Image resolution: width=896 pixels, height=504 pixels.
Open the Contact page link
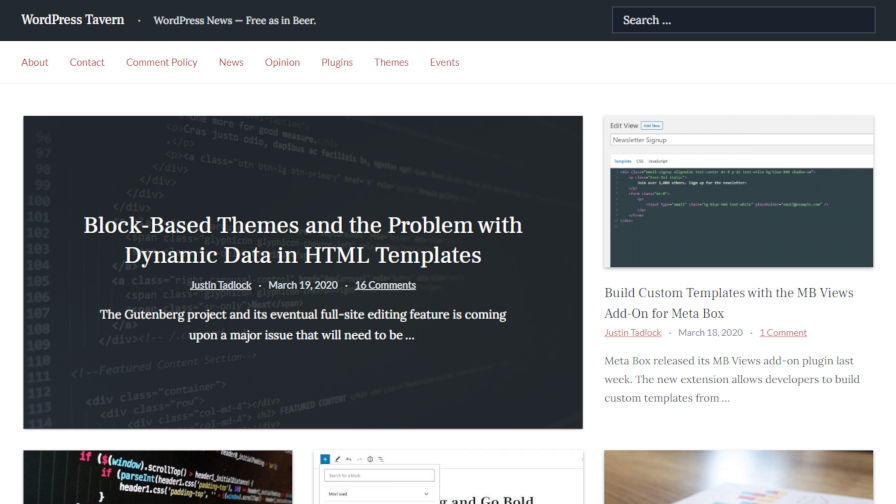coord(87,62)
